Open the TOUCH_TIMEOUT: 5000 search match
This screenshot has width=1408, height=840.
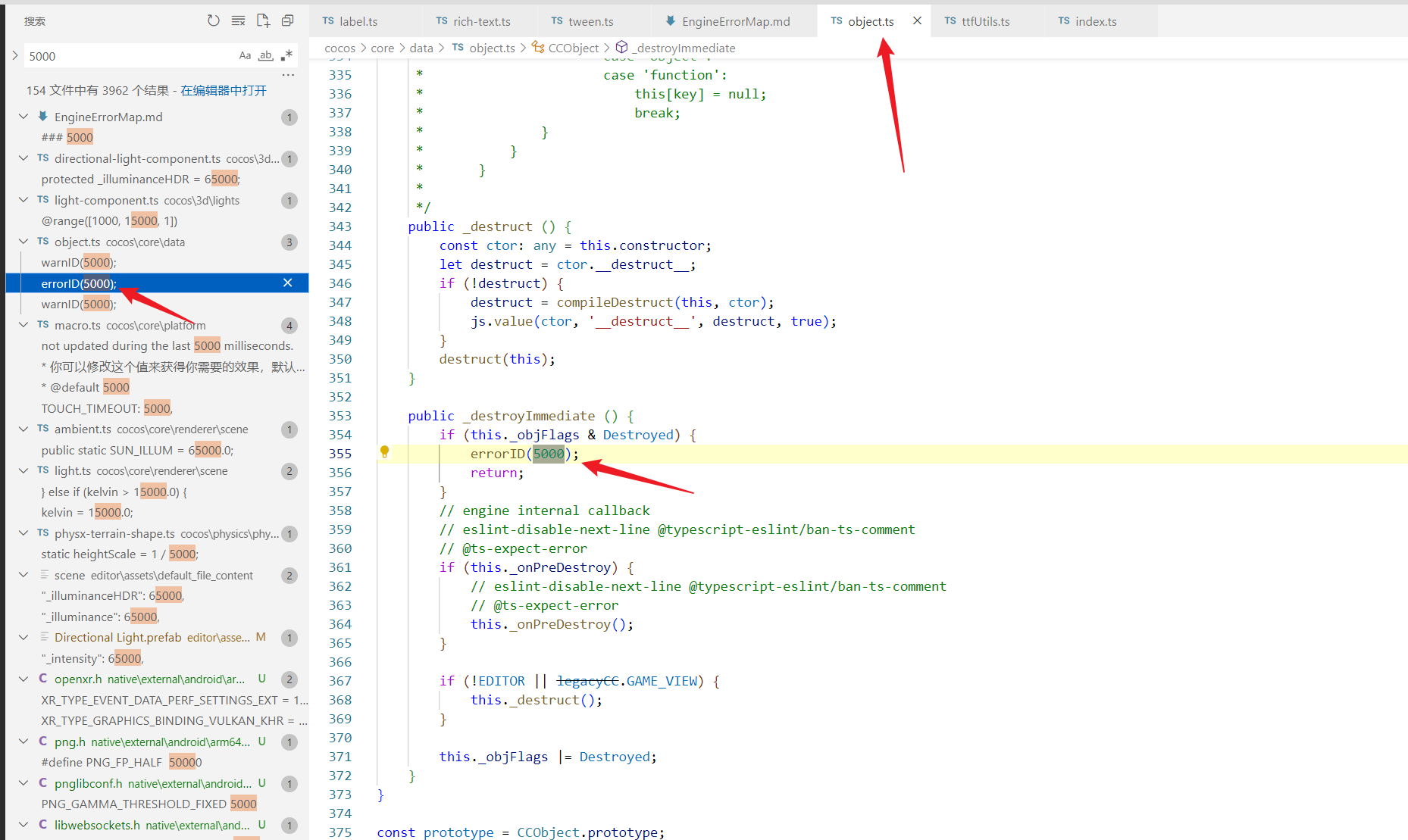pyautogui.click(x=107, y=408)
